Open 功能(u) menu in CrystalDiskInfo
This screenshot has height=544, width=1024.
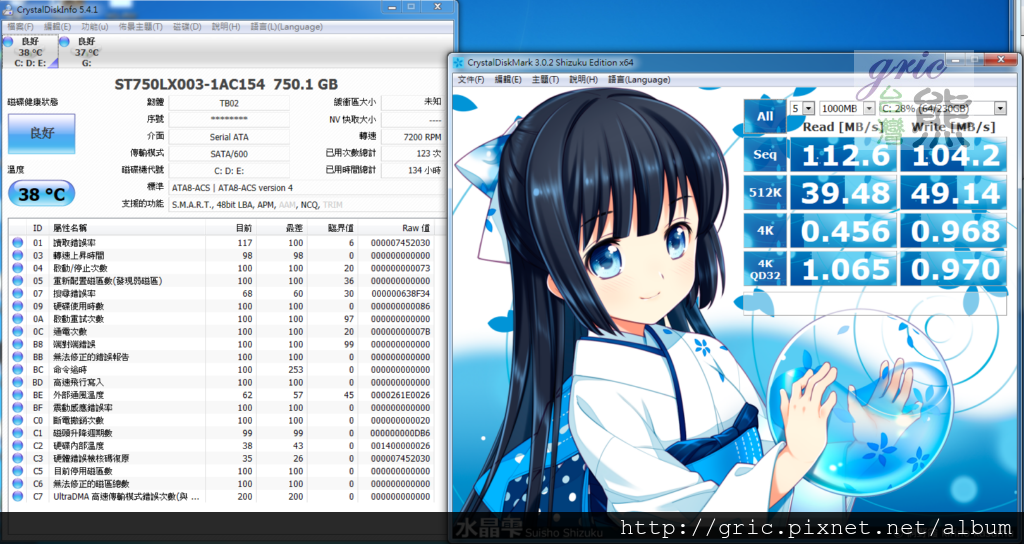click(x=95, y=27)
